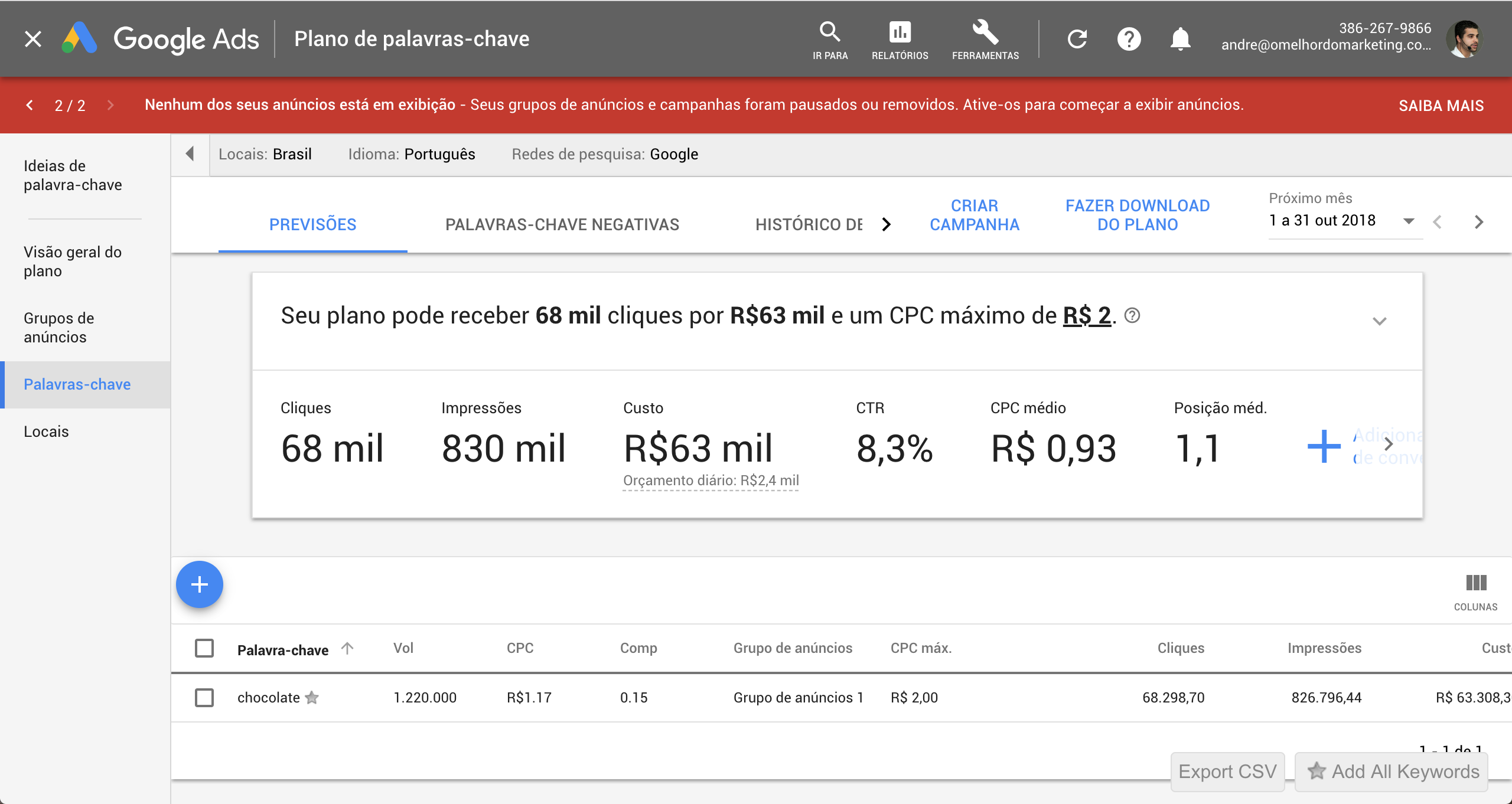Viewport: 1512px width, 804px height.
Task: Click Criar Campanha button
Action: [x=974, y=215]
